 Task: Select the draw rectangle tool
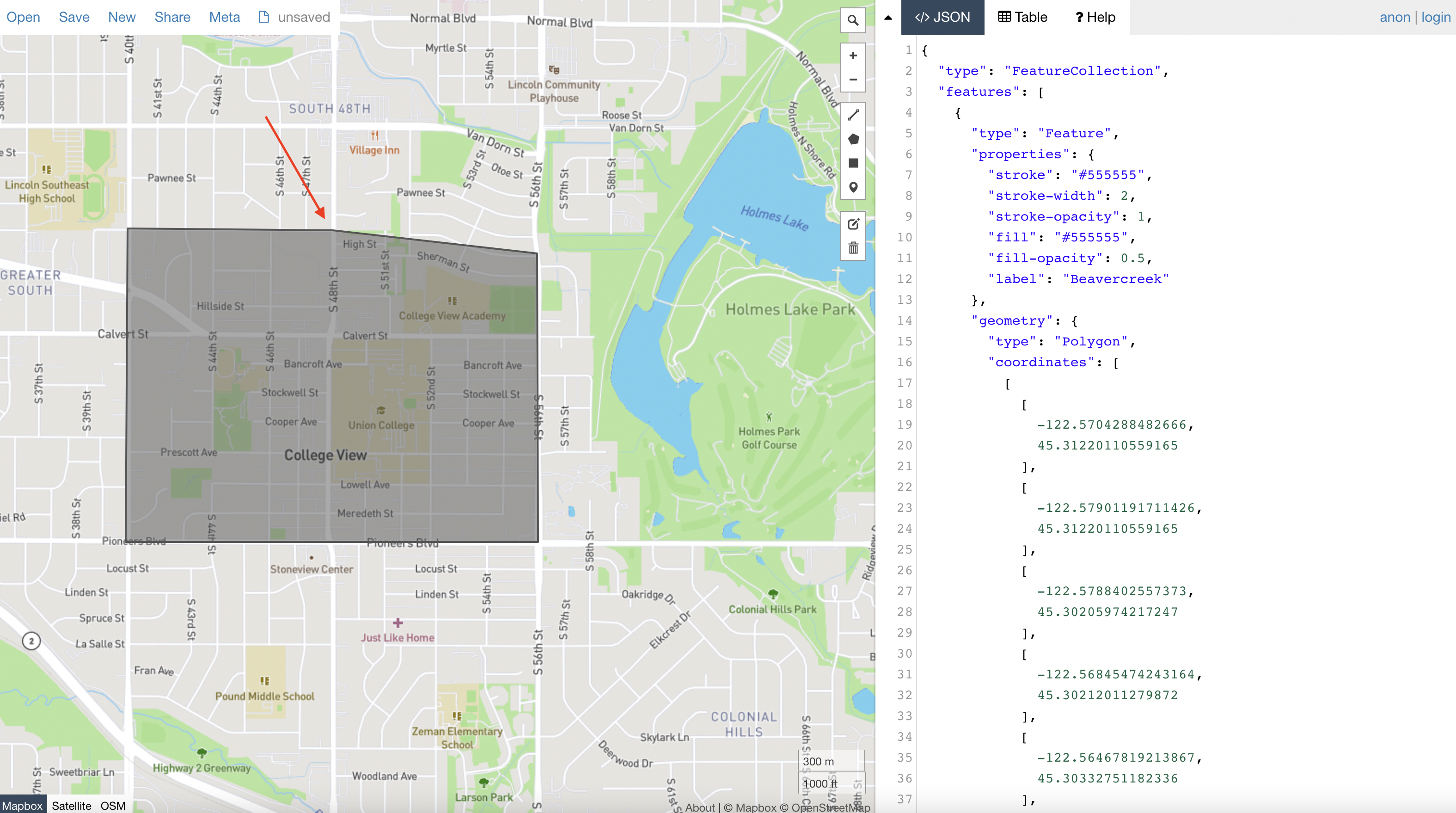(x=853, y=163)
